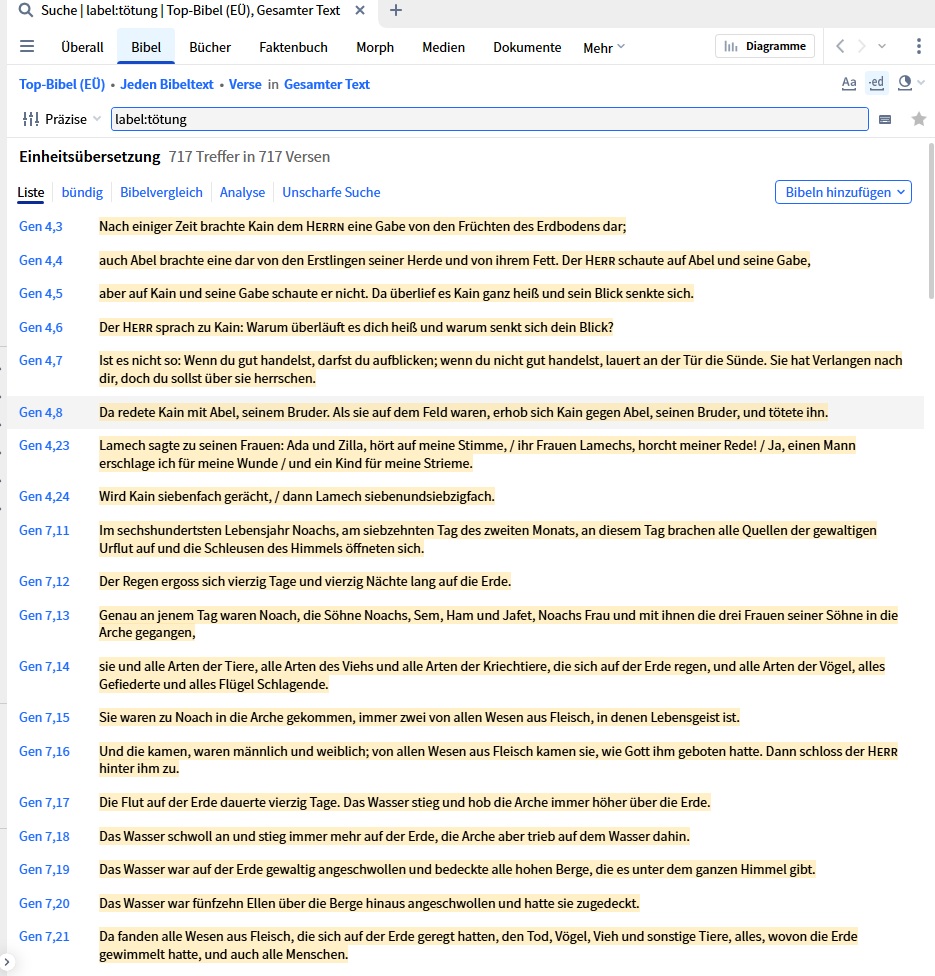
Task: Open the hamburger menu icon
Action: [x=27, y=46]
